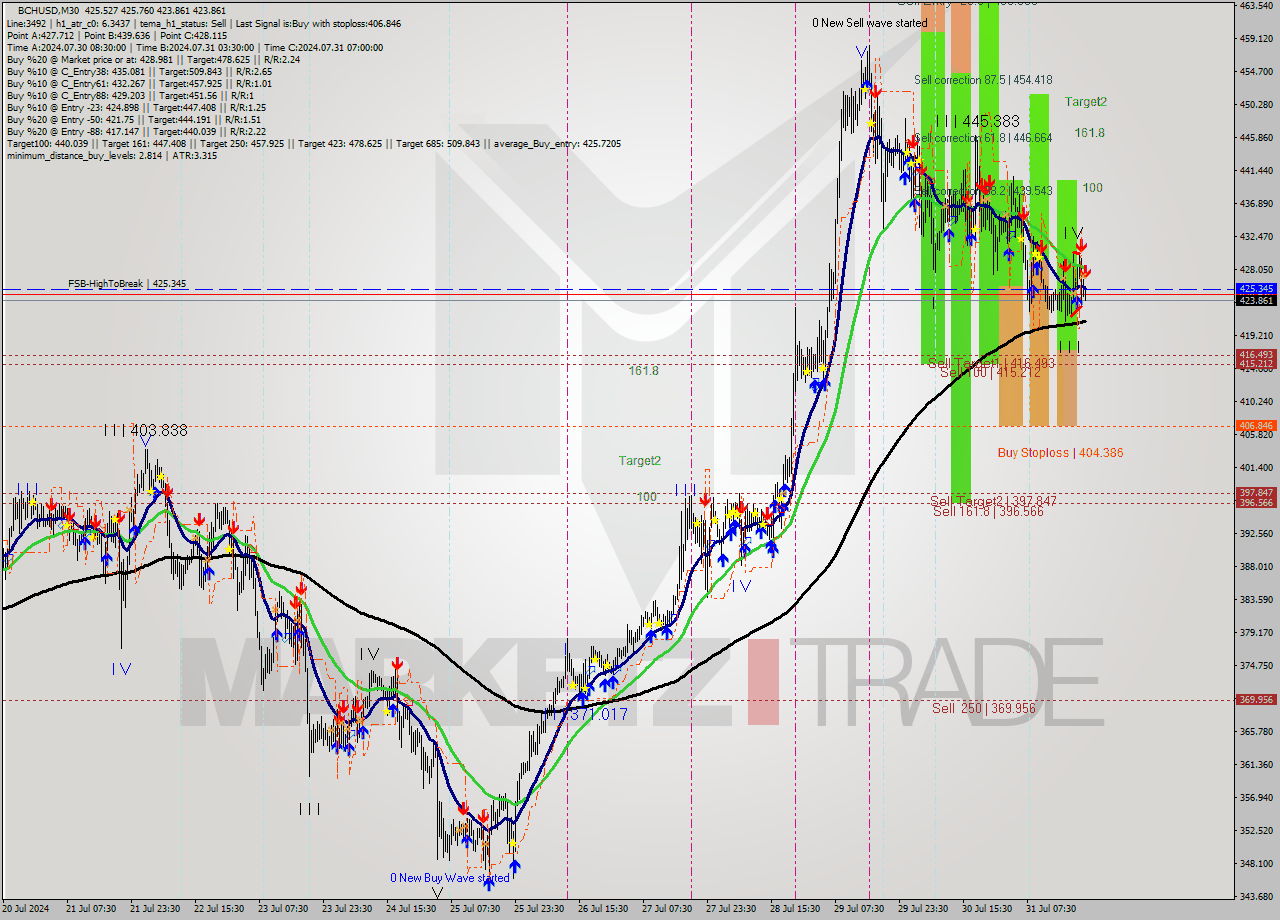This screenshot has height=920, width=1280.
Task: Click the '0 New Buy Wave started' annotation
Action: pyautogui.click(x=450, y=878)
